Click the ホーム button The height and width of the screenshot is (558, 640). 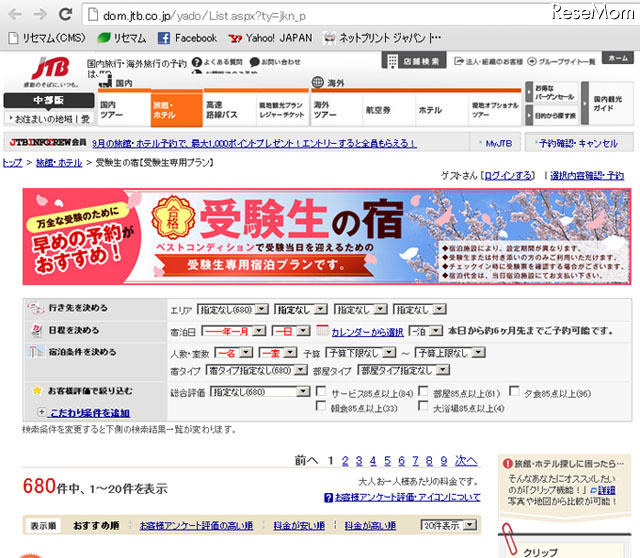618,58
